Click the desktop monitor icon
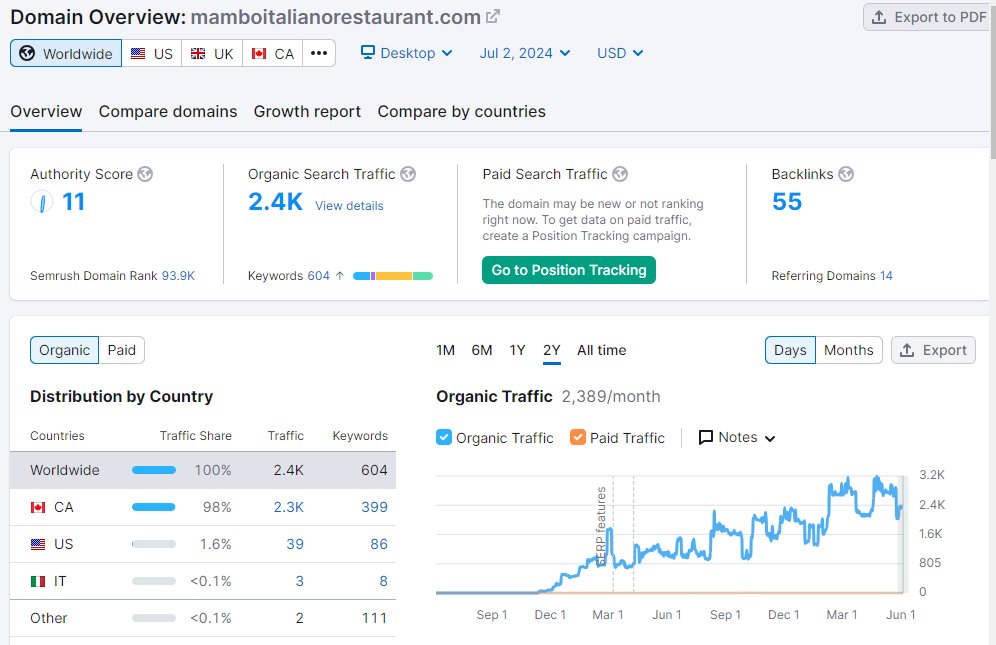This screenshot has width=996, height=645. [x=368, y=52]
